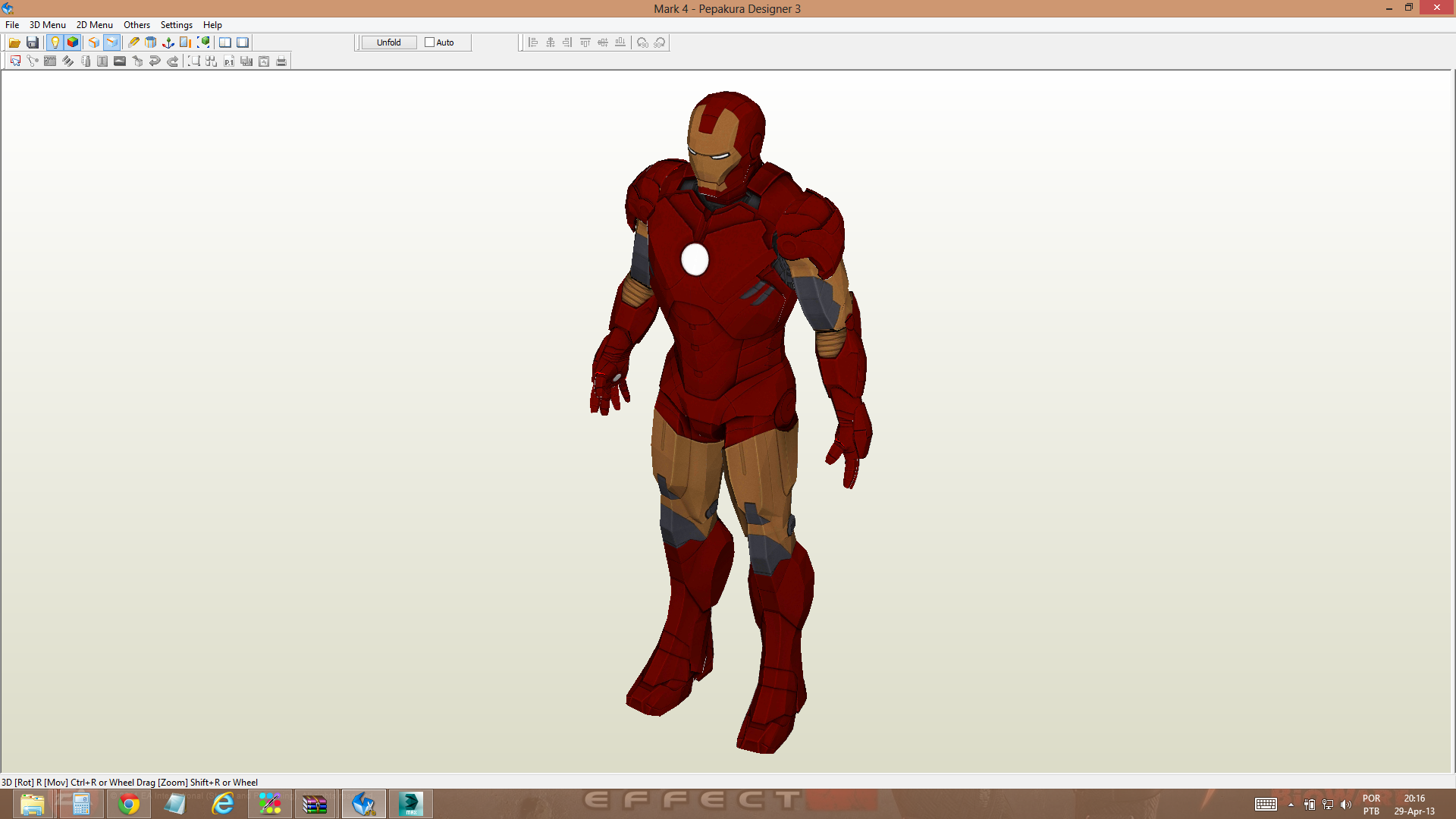Screen dimensions: 1456x819
Task: Click the Print icon
Action: click(x=281, y=61)
